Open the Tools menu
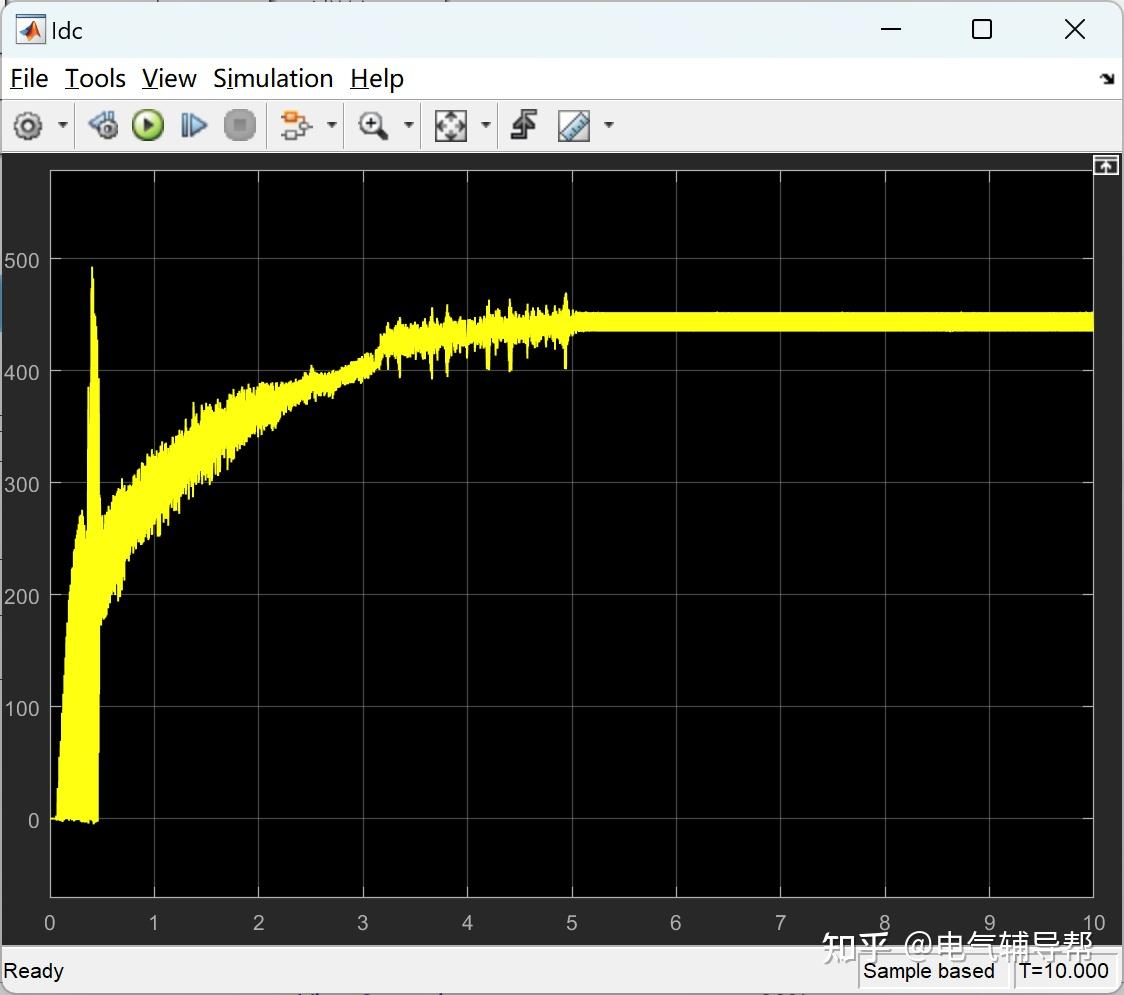The image size is (1124, 995). point(95,78)
